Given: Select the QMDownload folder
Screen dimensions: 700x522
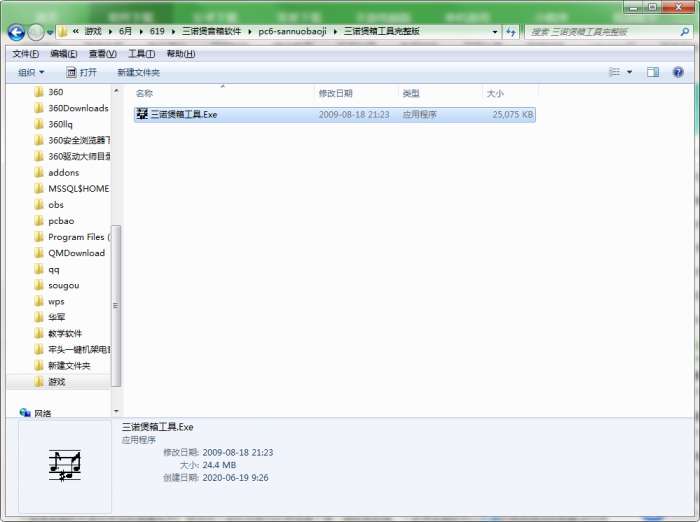Looking at the screenshot, I should (x=70, y=253).
